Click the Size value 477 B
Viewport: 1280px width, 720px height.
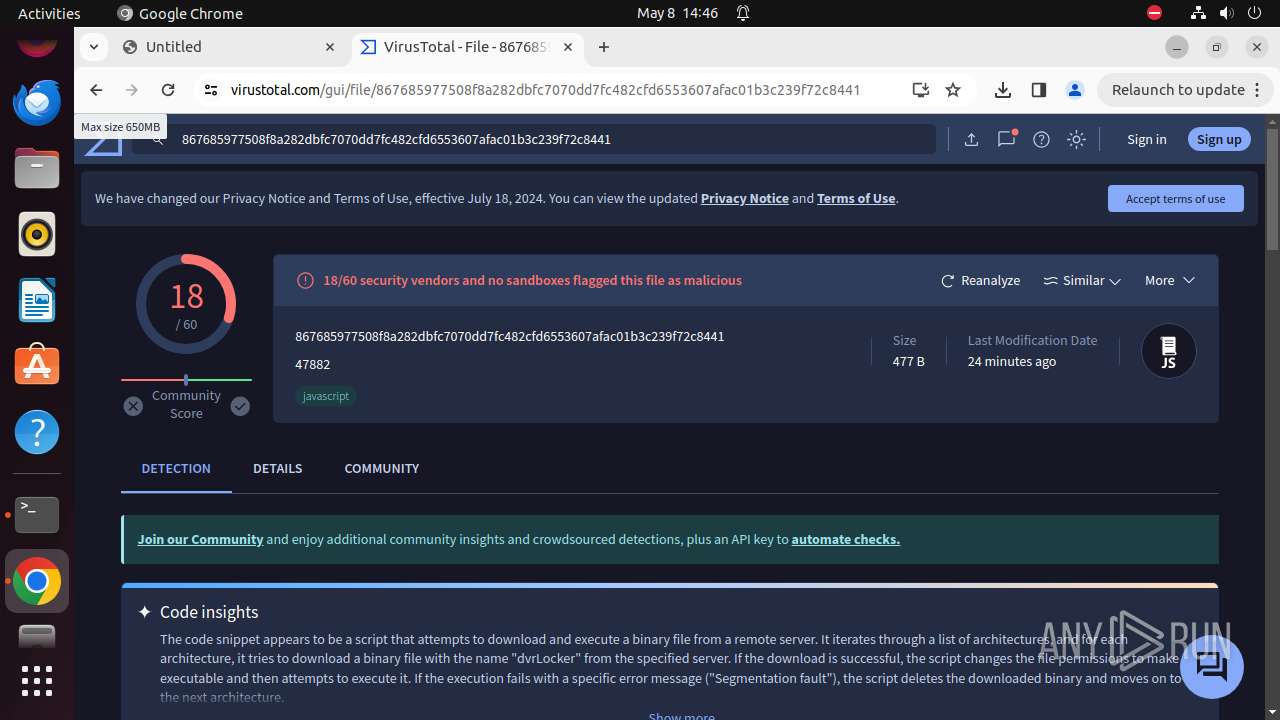(909, 361)
